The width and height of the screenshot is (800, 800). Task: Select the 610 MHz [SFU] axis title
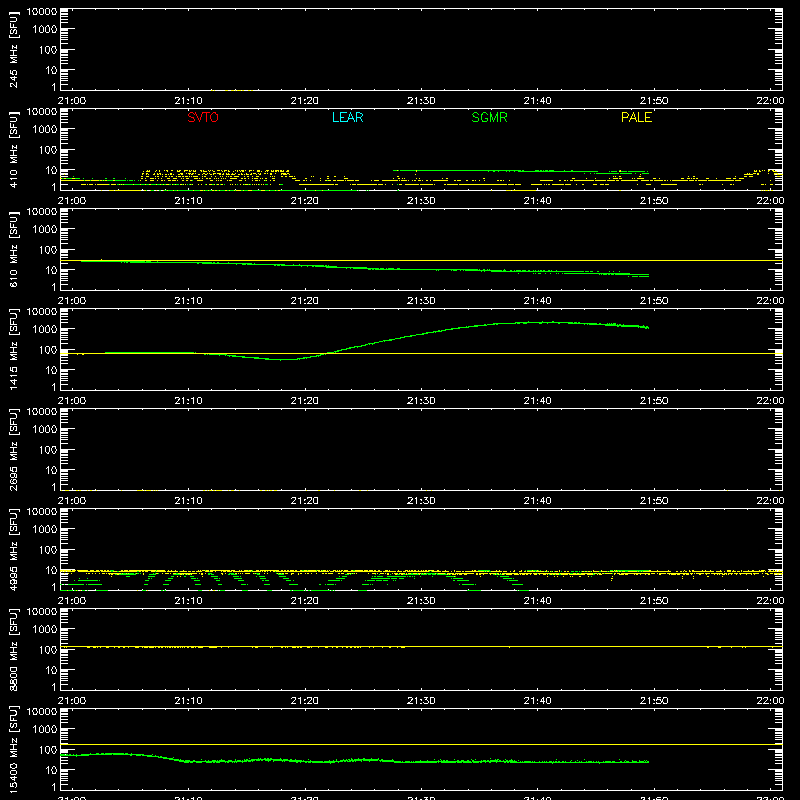(x=14, y=249)
